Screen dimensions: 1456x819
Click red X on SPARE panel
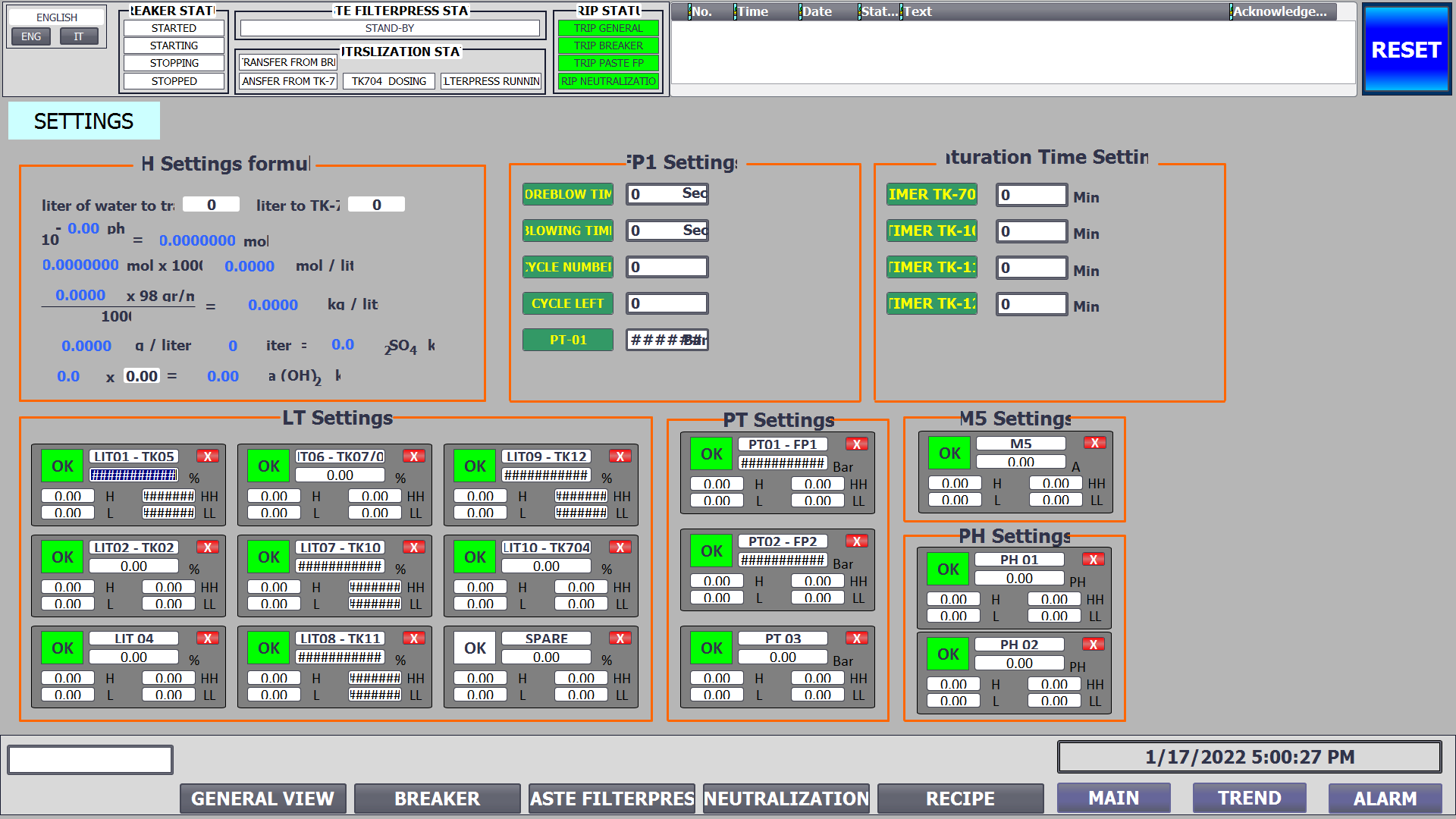tap(620, 639)
